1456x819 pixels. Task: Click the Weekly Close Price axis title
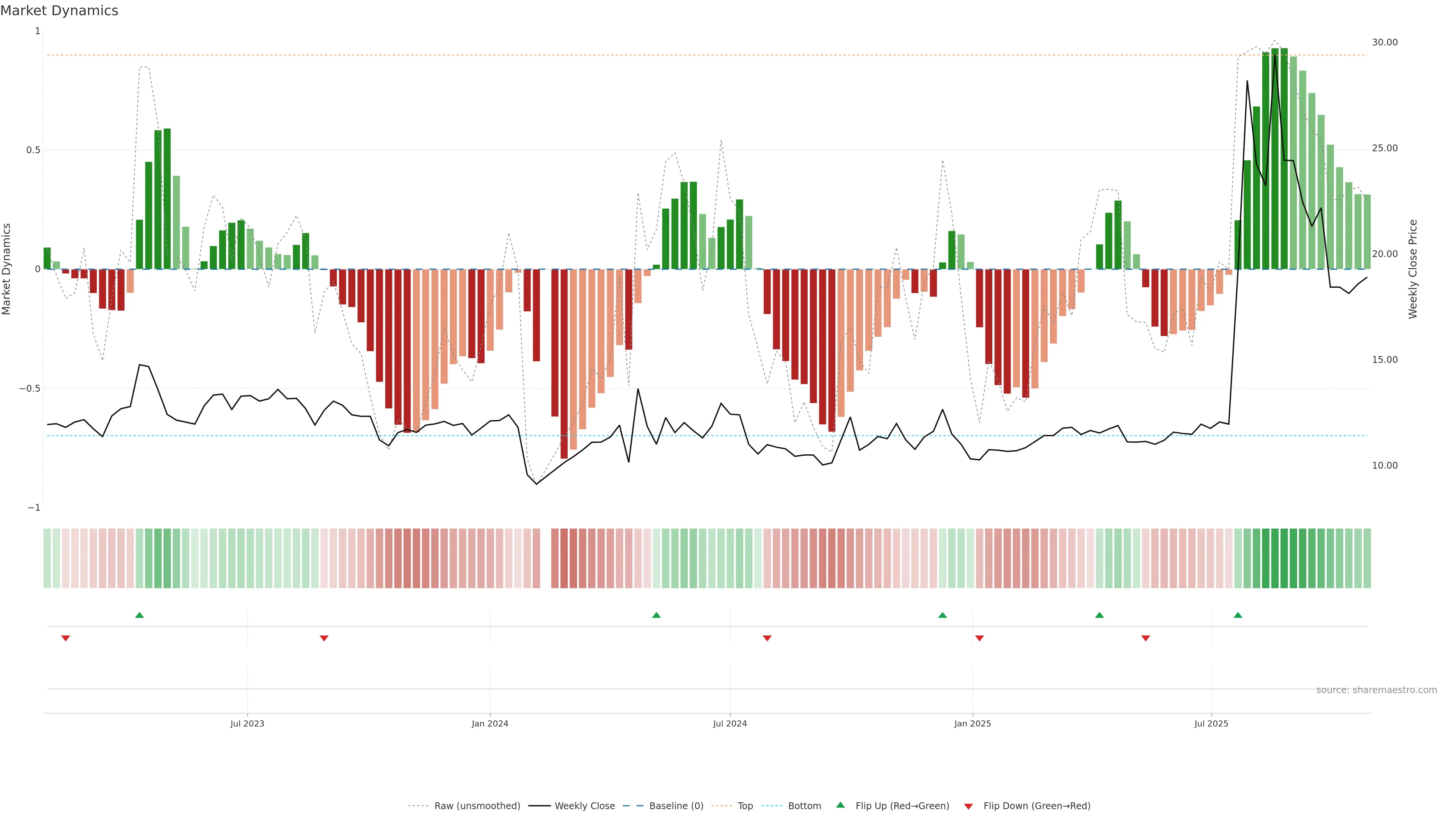pyautogui.click(x=1412, y=269)
